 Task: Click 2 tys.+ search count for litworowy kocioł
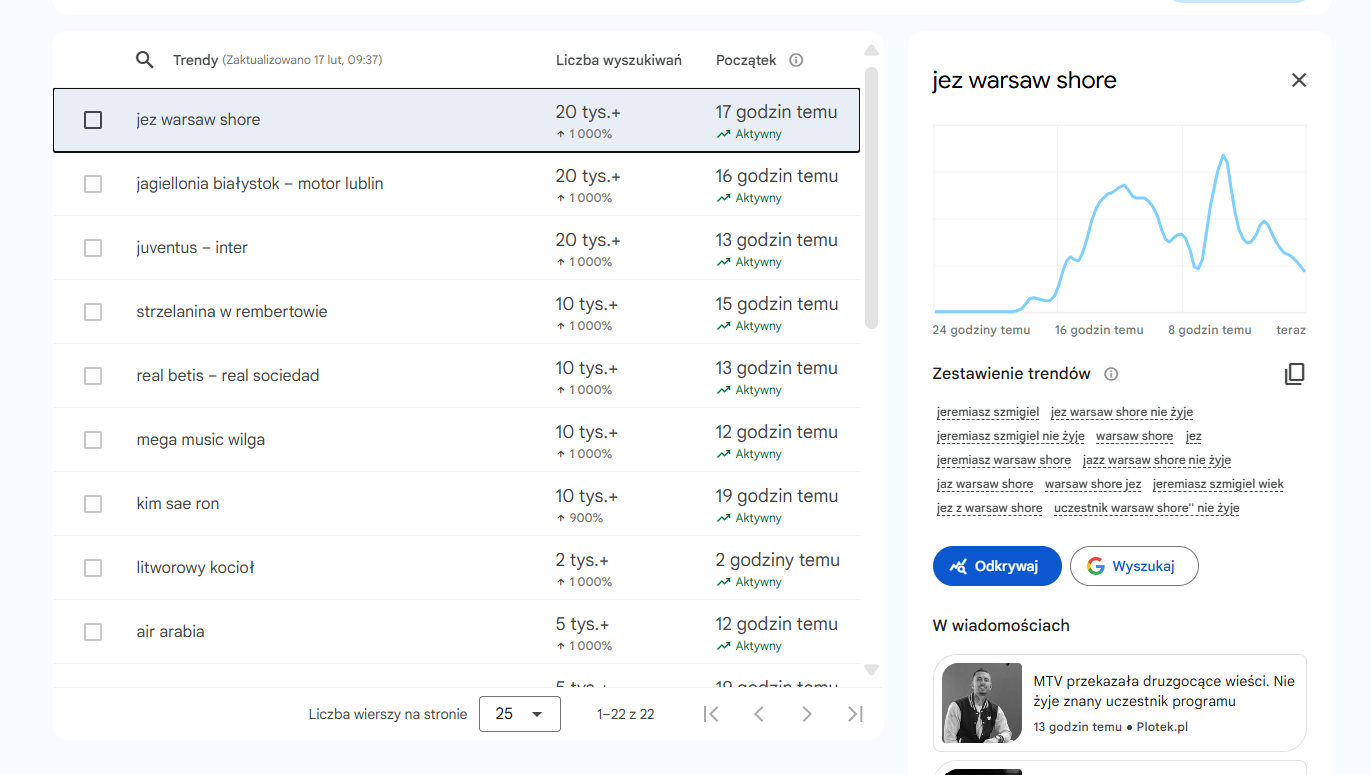click(582, 560)
